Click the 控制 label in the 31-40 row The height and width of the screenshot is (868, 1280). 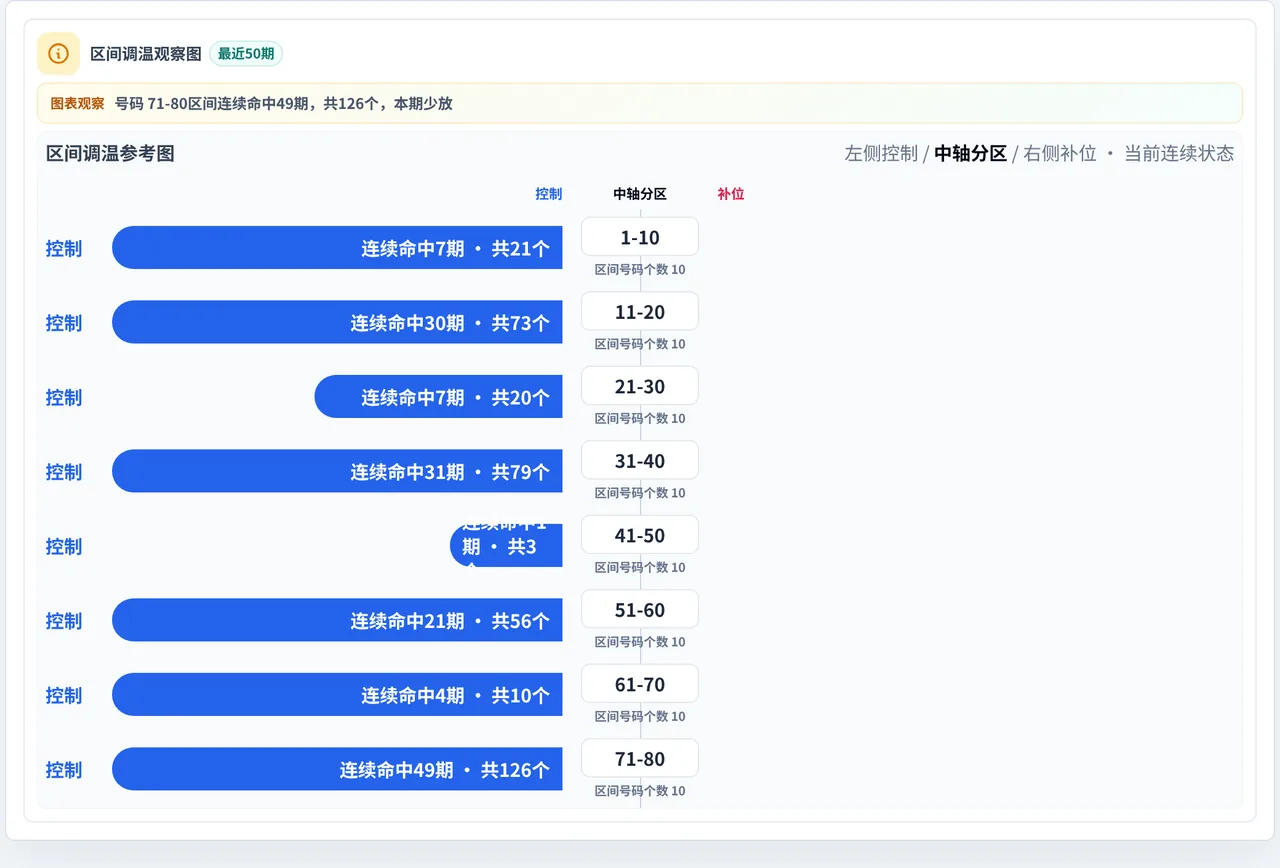pos(64,471)
